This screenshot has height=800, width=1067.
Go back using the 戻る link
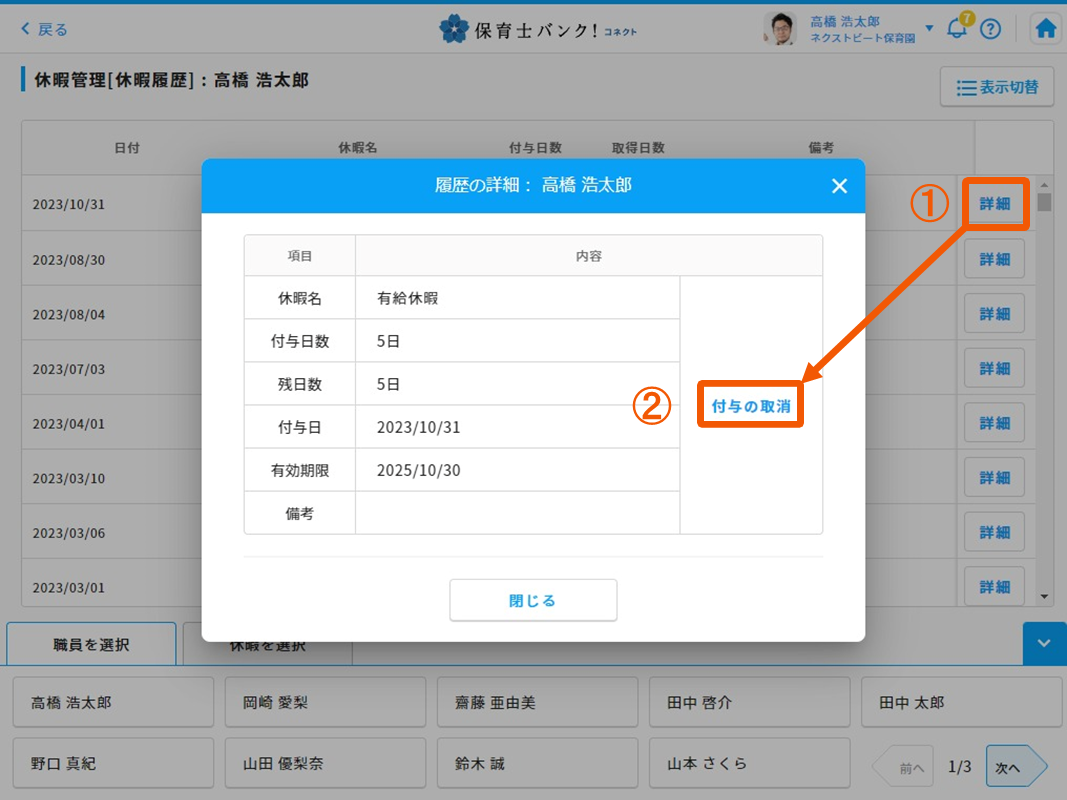(x=45, y=29)
